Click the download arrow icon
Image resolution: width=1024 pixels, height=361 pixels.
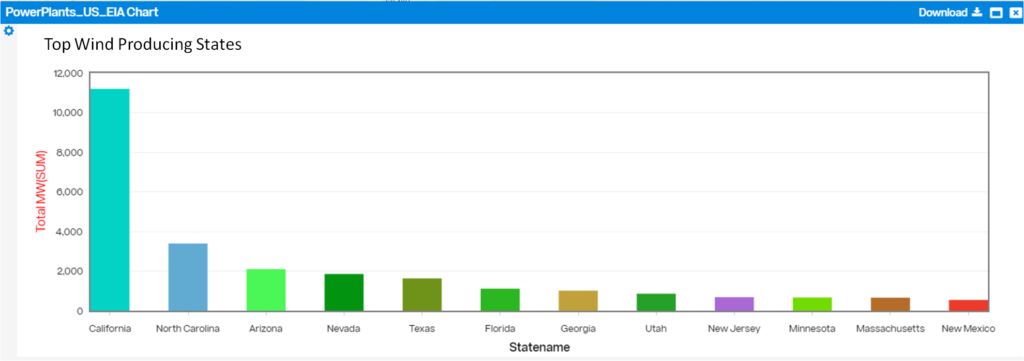tap(977, 12)
